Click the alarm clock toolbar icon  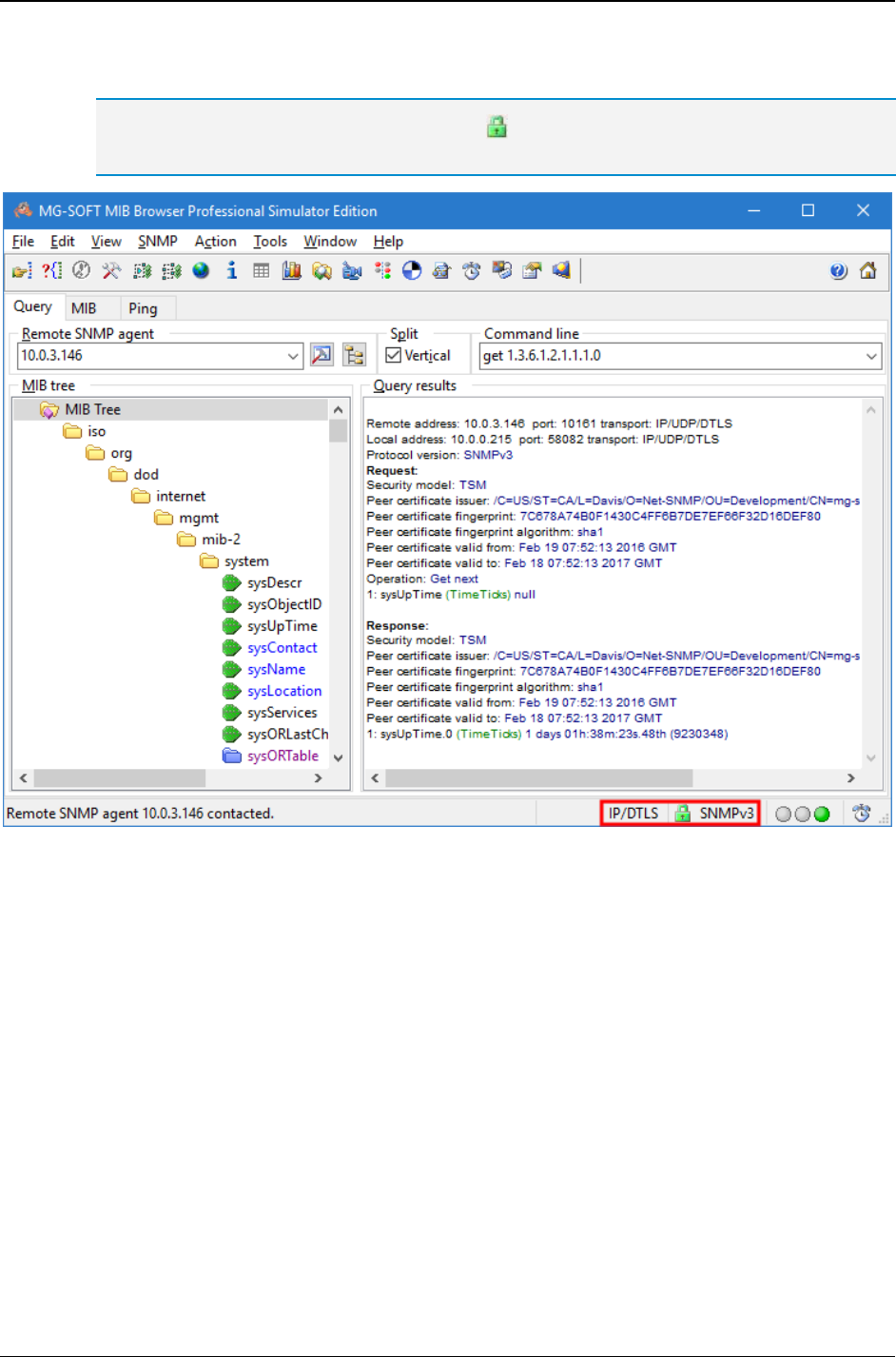coord(472,271)
